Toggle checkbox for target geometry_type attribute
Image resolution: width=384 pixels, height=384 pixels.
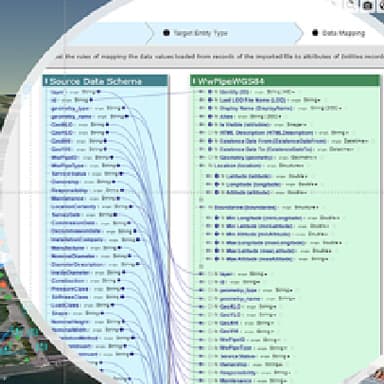coord(211,290)
